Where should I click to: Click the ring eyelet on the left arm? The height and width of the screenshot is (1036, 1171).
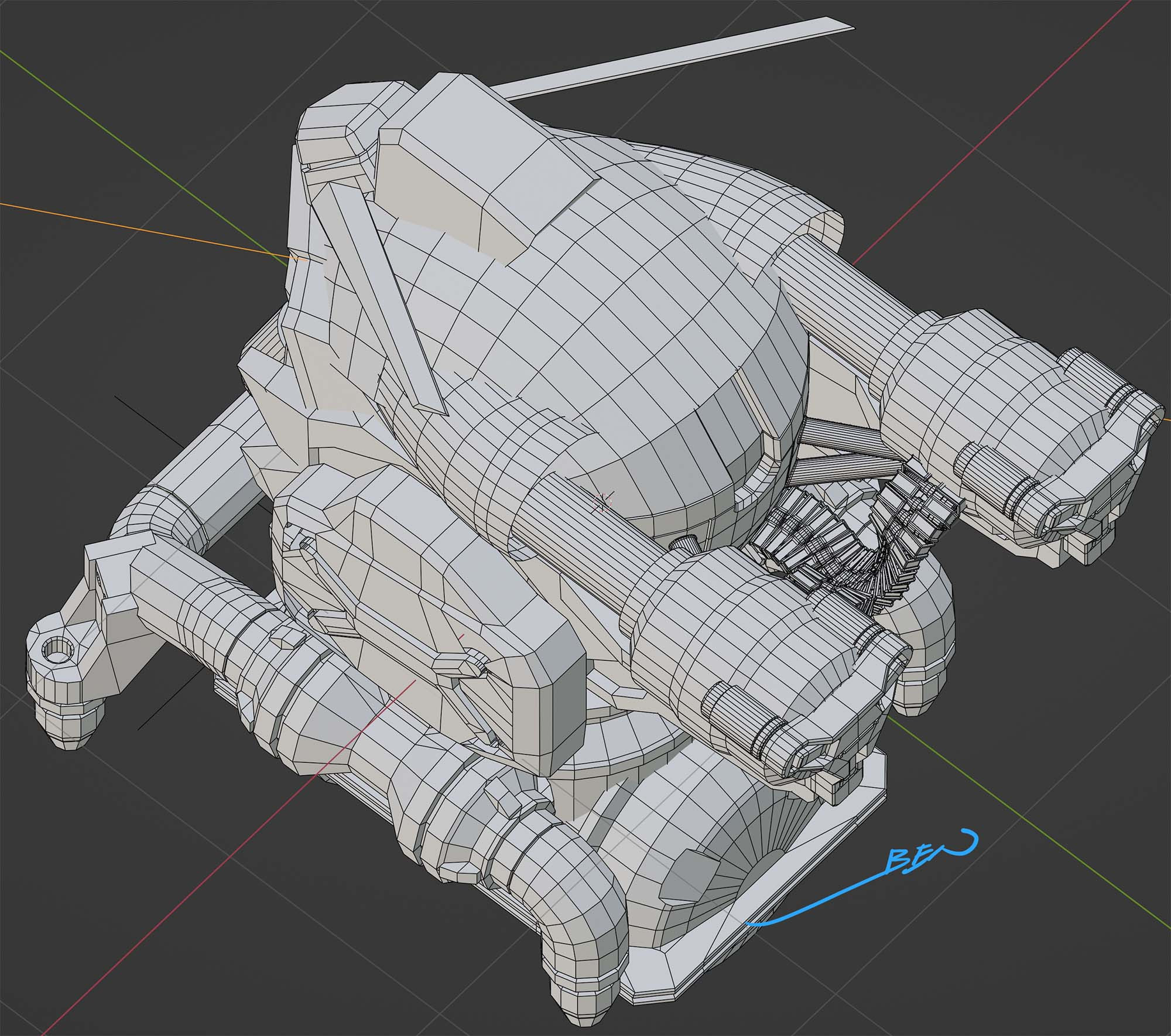(x=57, y=651)
